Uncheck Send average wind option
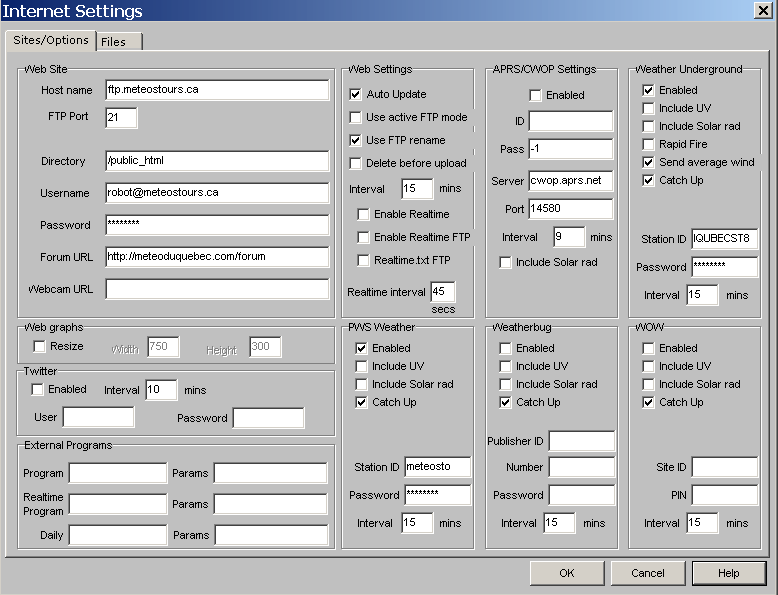The width and height of the screenshot is (778, 595). [x=648, y=162]
